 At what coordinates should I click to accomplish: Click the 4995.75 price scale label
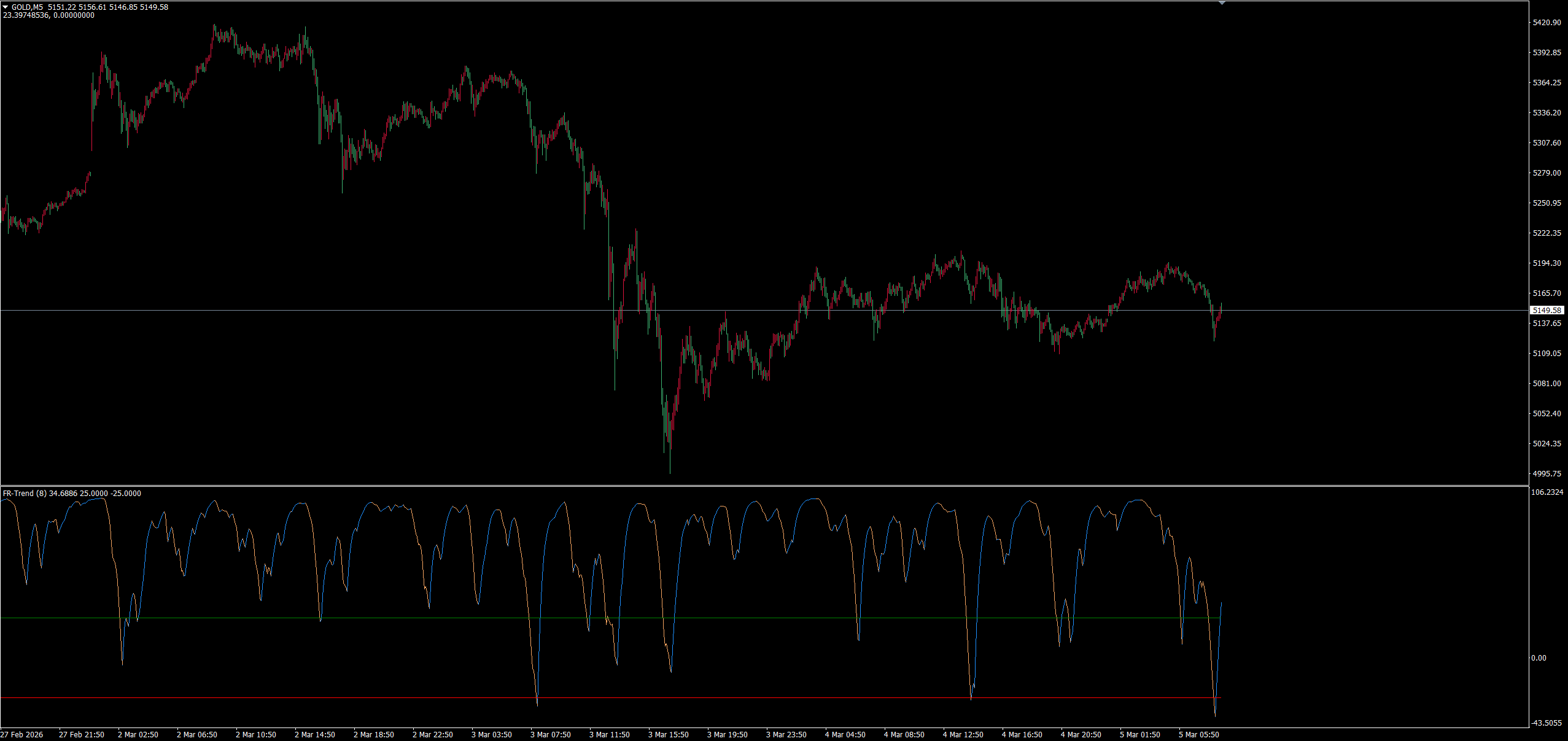(1546, 474)
